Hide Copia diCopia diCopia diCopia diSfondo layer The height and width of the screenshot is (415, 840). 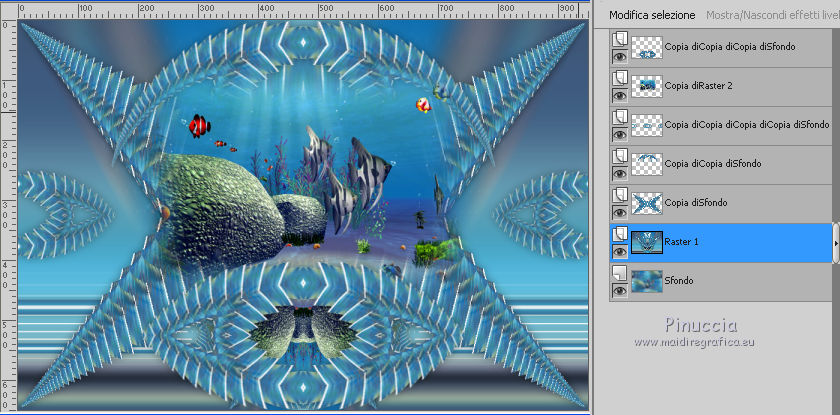click(620, 134)
